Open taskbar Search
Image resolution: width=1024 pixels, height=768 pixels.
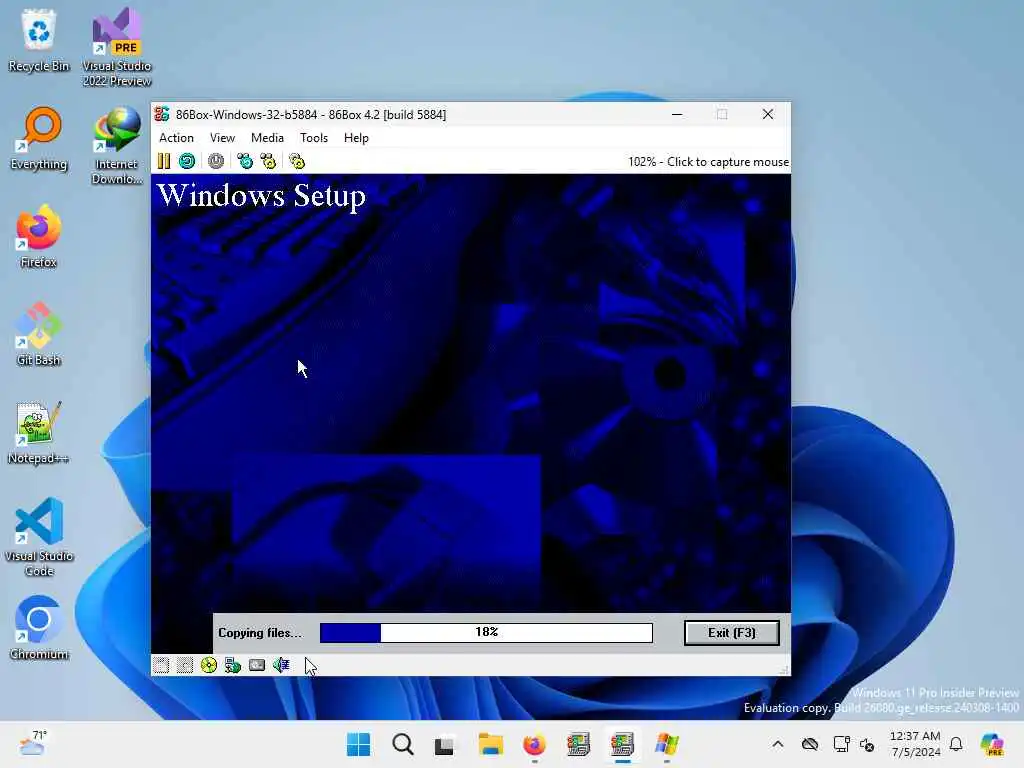point(402,744)
